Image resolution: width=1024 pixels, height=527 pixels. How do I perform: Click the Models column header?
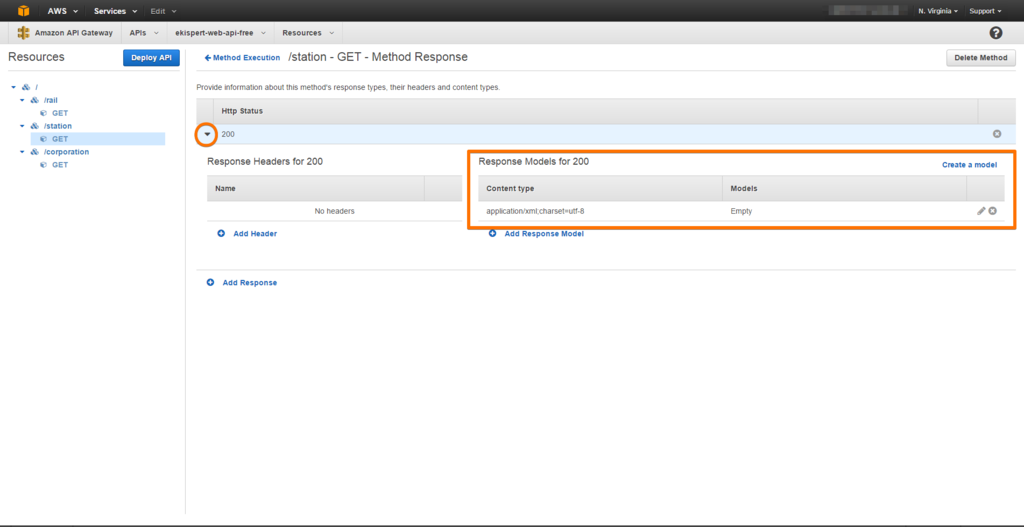click(744, 188)
